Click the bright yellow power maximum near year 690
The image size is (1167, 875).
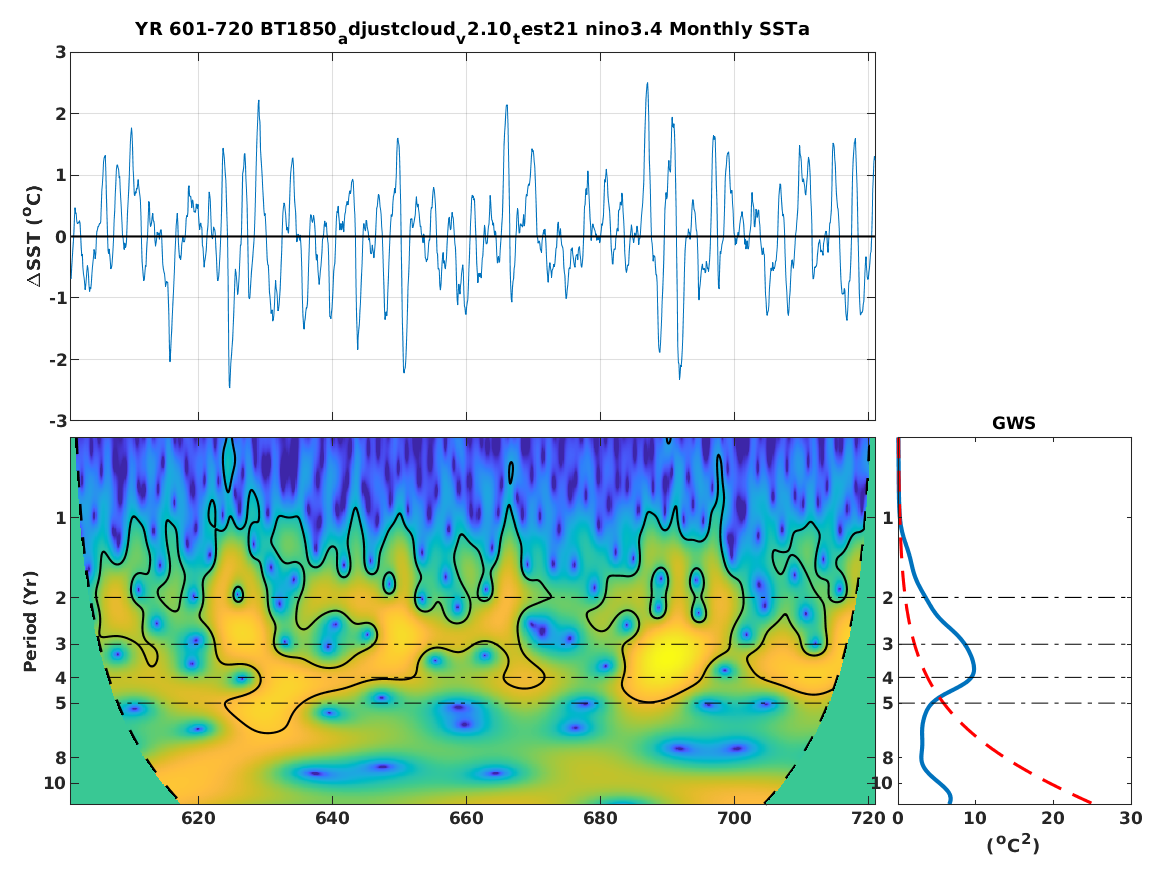pyautogui.click(x=667, y=658)
